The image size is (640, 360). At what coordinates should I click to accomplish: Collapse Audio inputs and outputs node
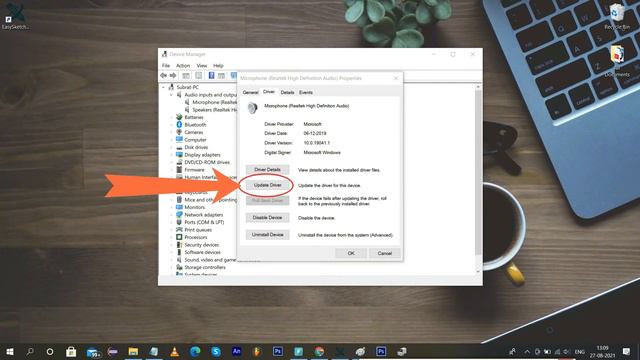(x=171, y=95)
